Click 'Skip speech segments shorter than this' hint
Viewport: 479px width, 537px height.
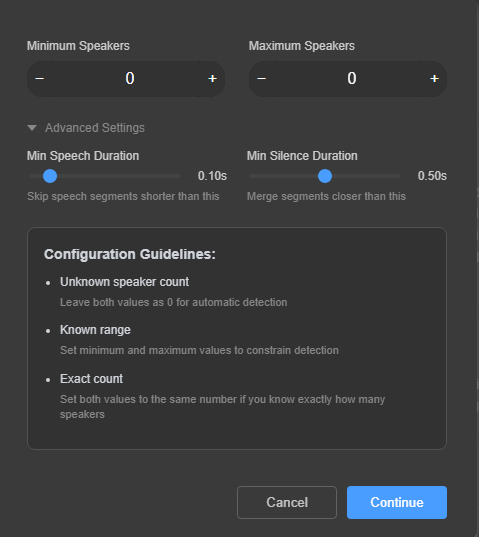(x=123, y=196)
